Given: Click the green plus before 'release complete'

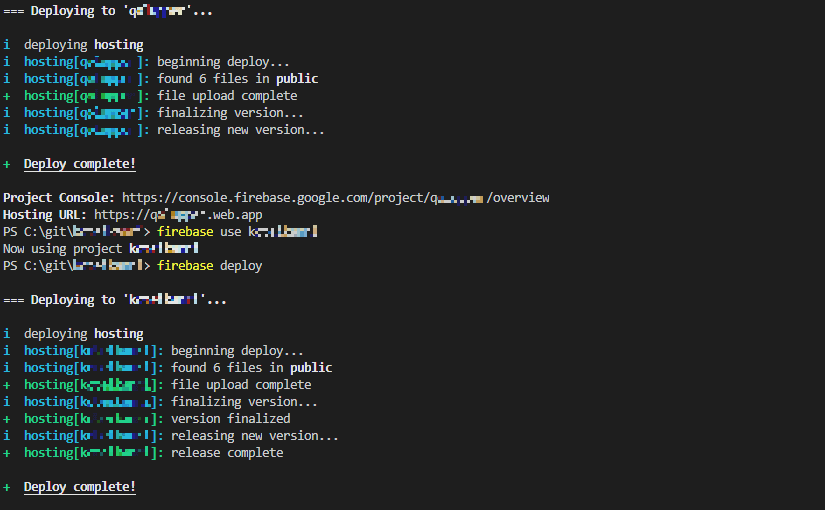Looking at the screenshot, I should 7,453.
